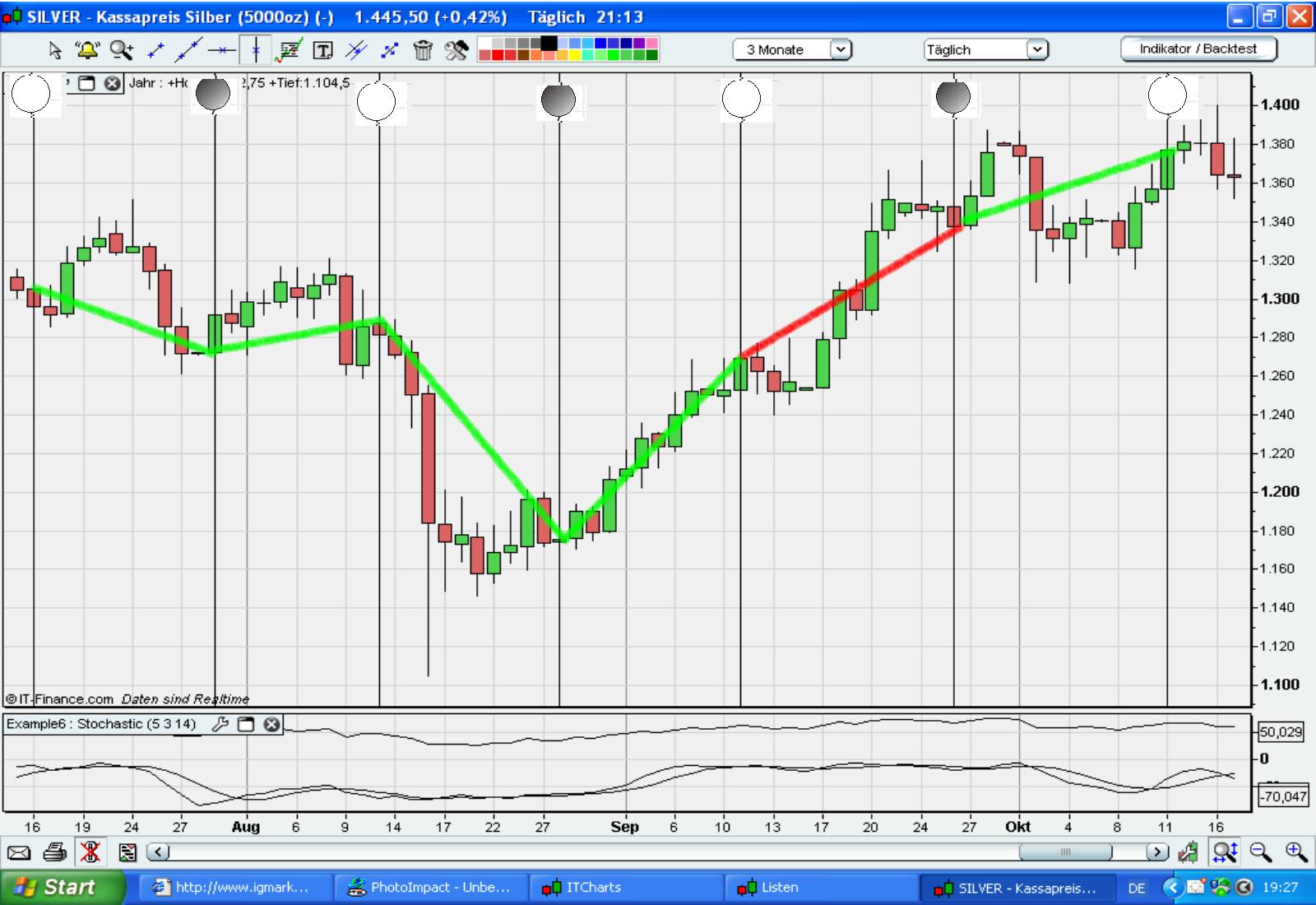
Task: Pick the purple color swatch
Action: click(x=638, y=43)
